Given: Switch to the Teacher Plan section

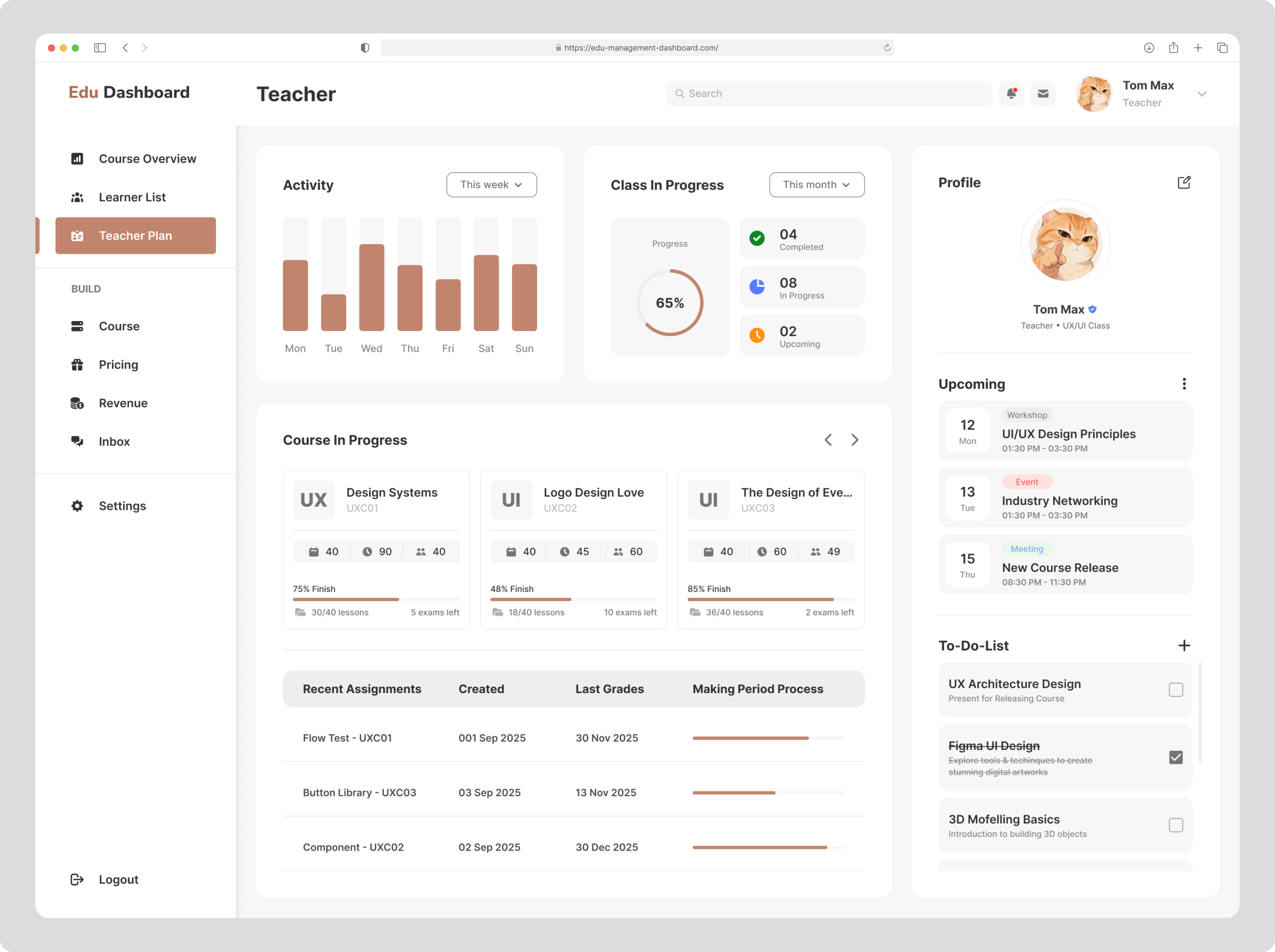Looking at the screenshot, I should point(135,235).
